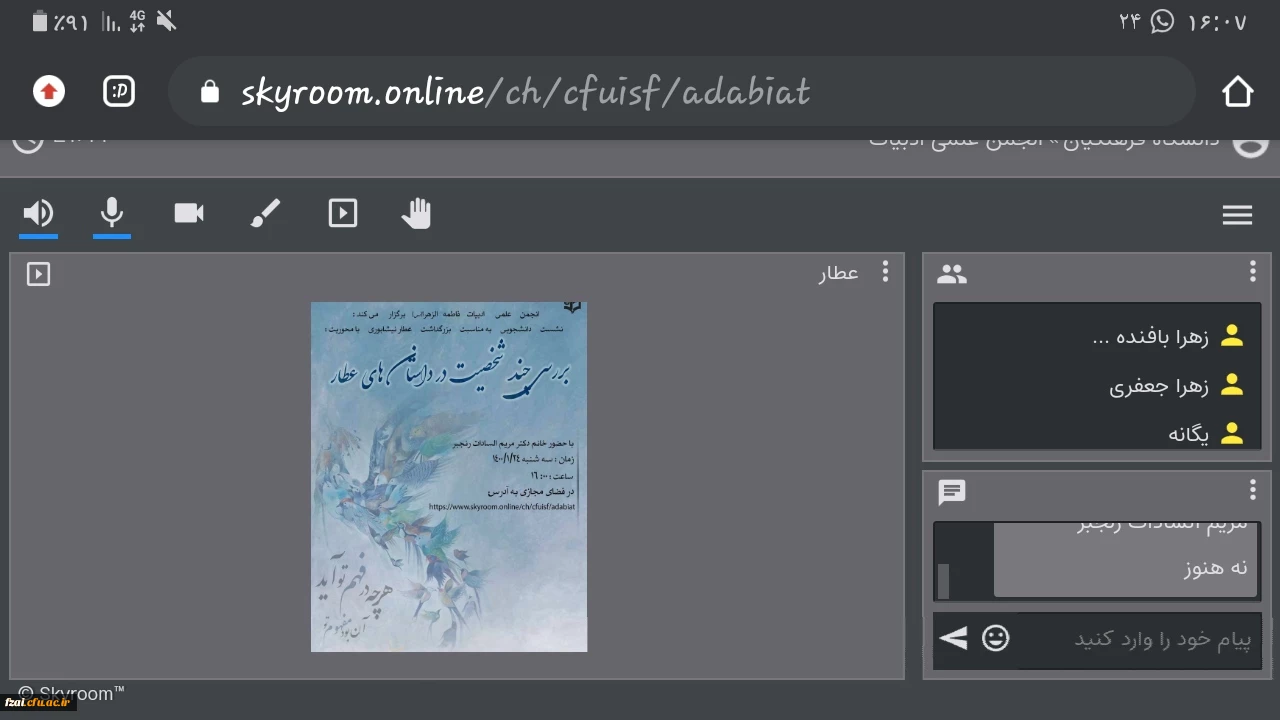
Task: Click the participants group icon
Action: (952, 274)
